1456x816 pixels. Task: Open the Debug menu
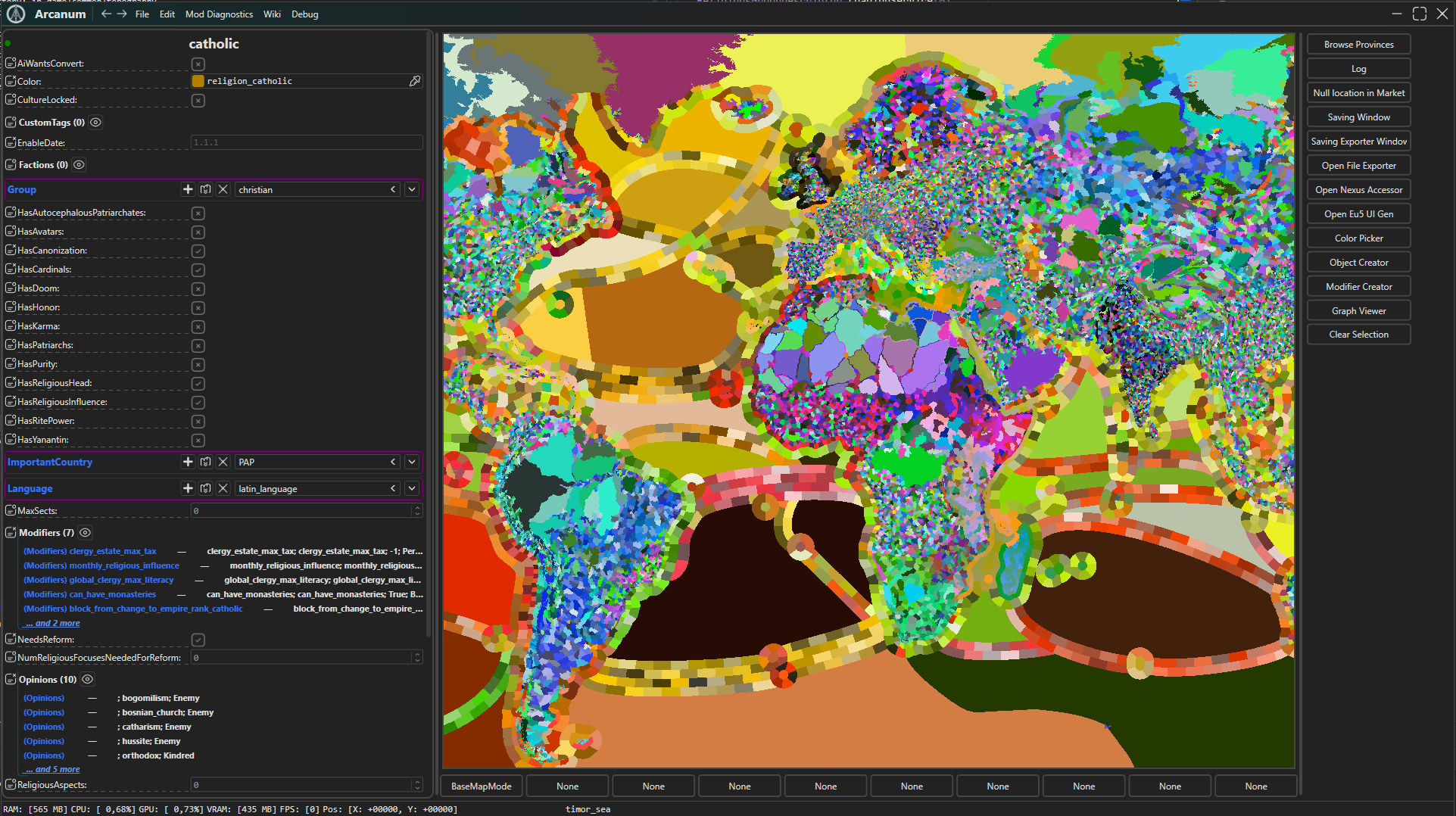[304, 14]
